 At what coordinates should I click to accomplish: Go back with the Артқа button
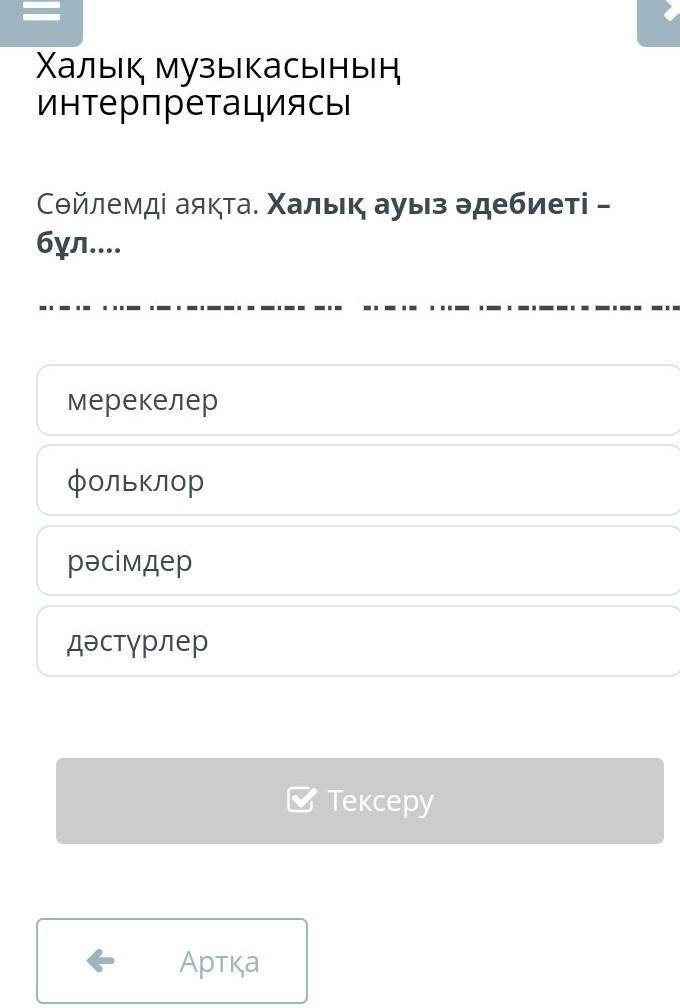point(172,961)
